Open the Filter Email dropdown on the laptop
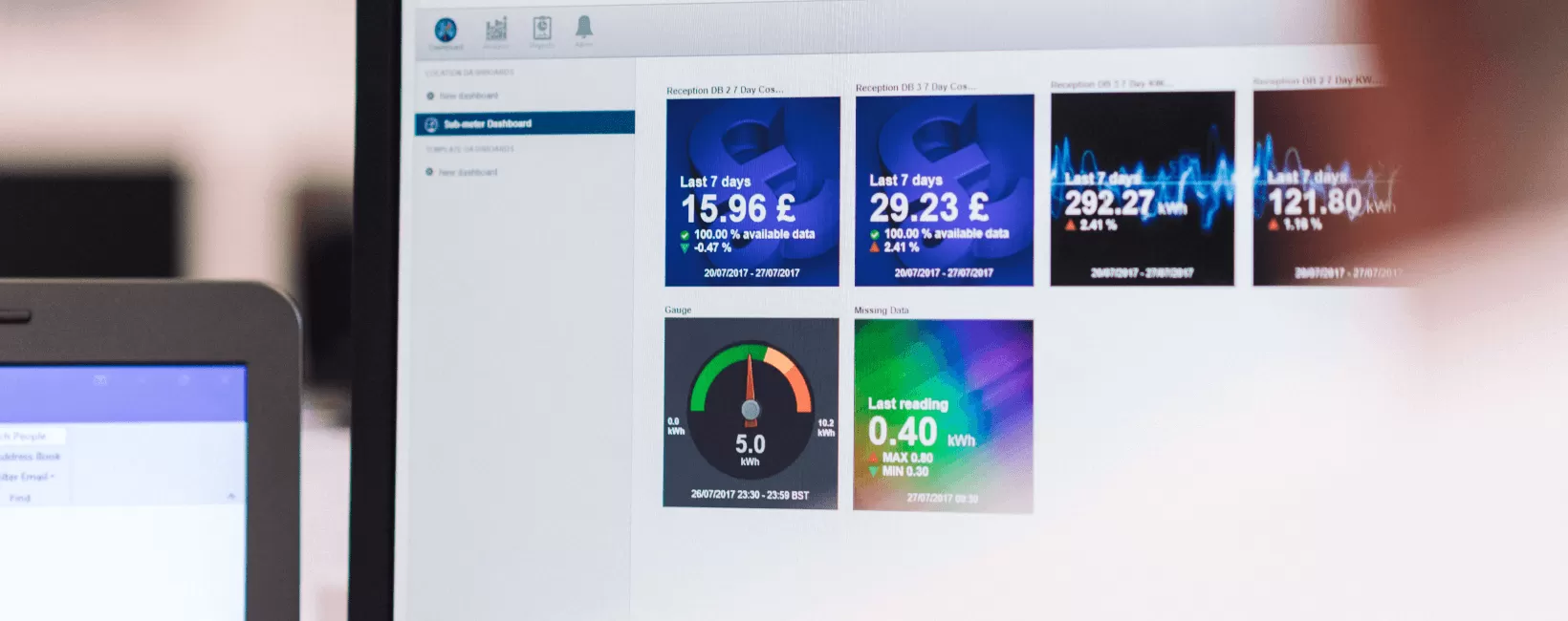1568x621 pixels. (x=28, y=476)
